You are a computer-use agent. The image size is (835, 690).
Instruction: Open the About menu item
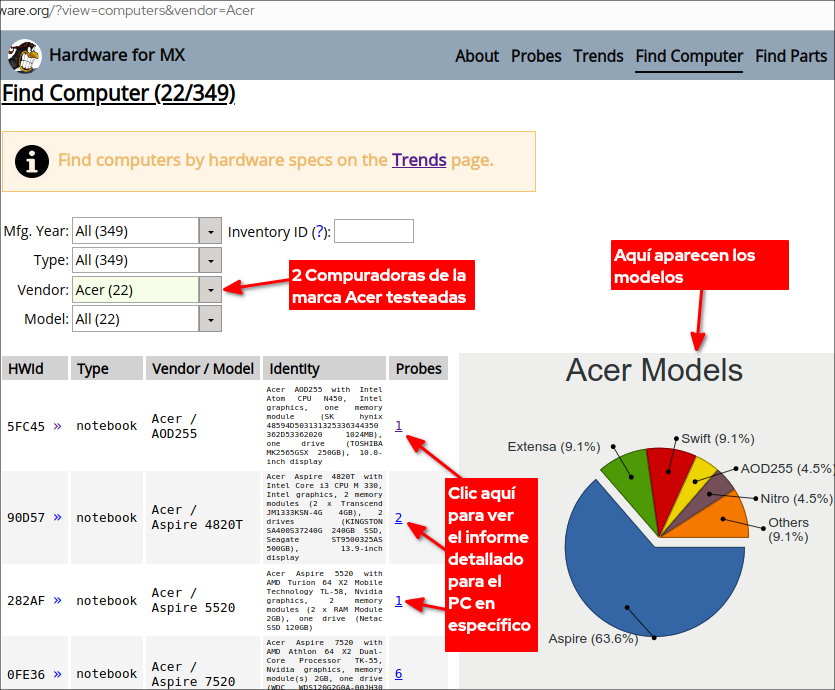(x=477, y=56)
